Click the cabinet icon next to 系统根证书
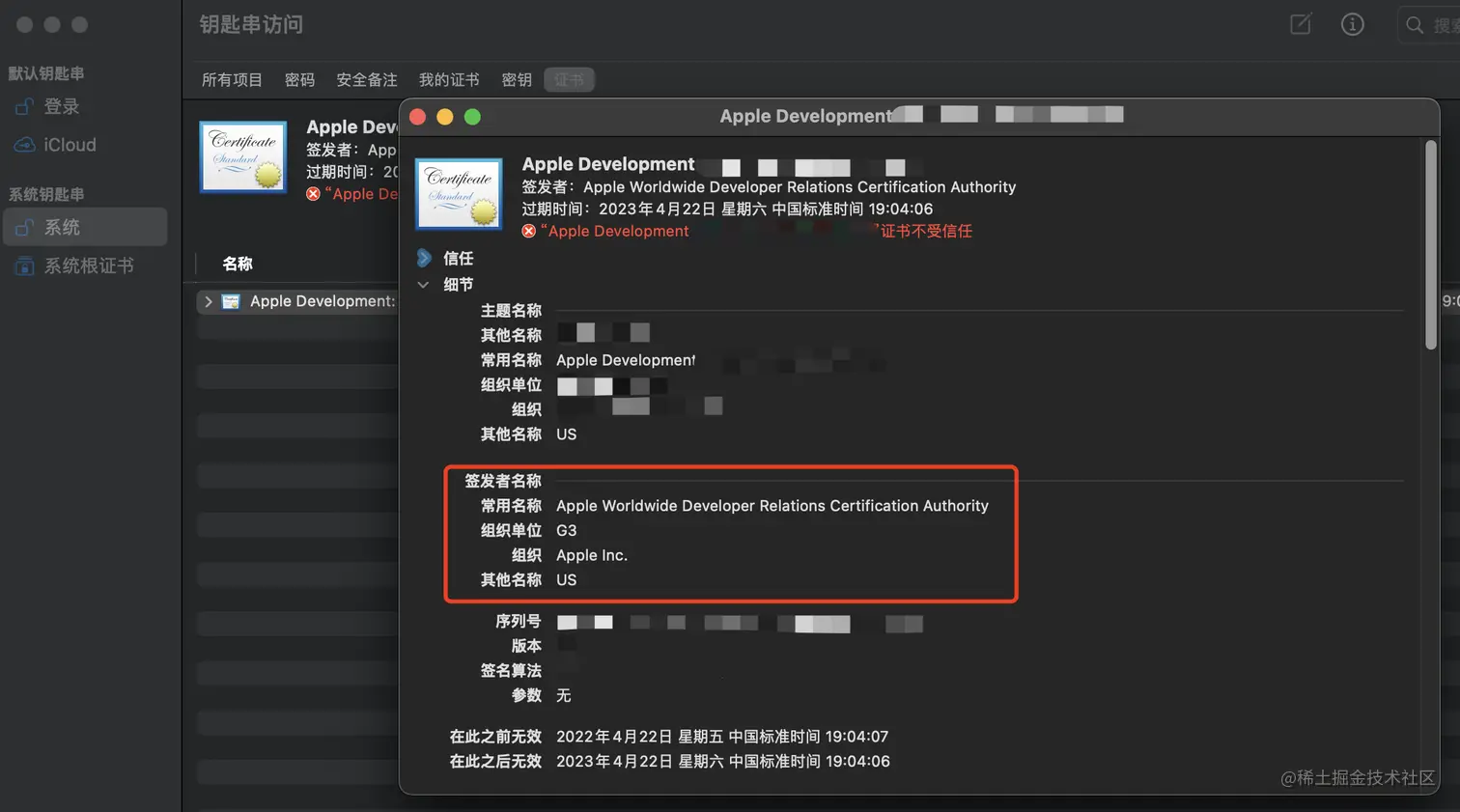1460x812 pixels. tap(24, 266)
